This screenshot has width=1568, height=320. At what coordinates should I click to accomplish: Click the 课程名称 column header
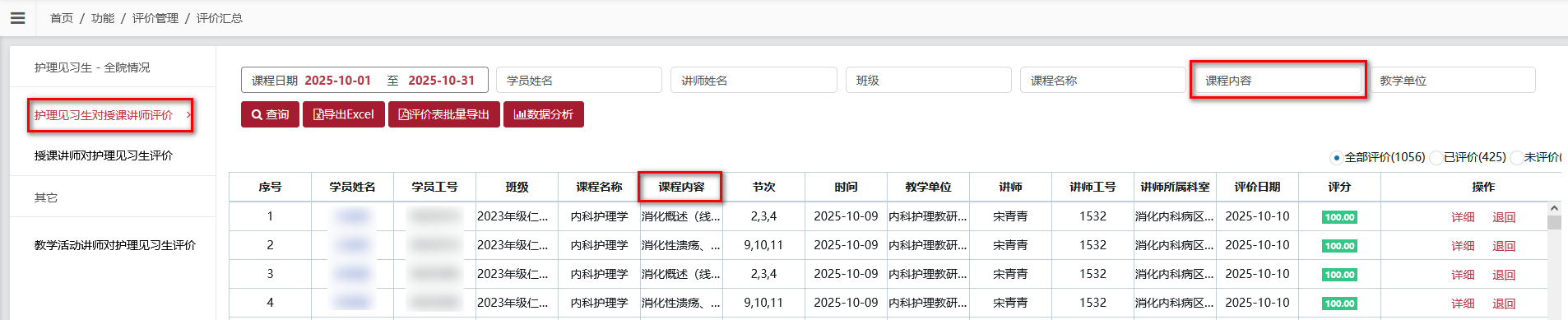click(x=599, y=187)
